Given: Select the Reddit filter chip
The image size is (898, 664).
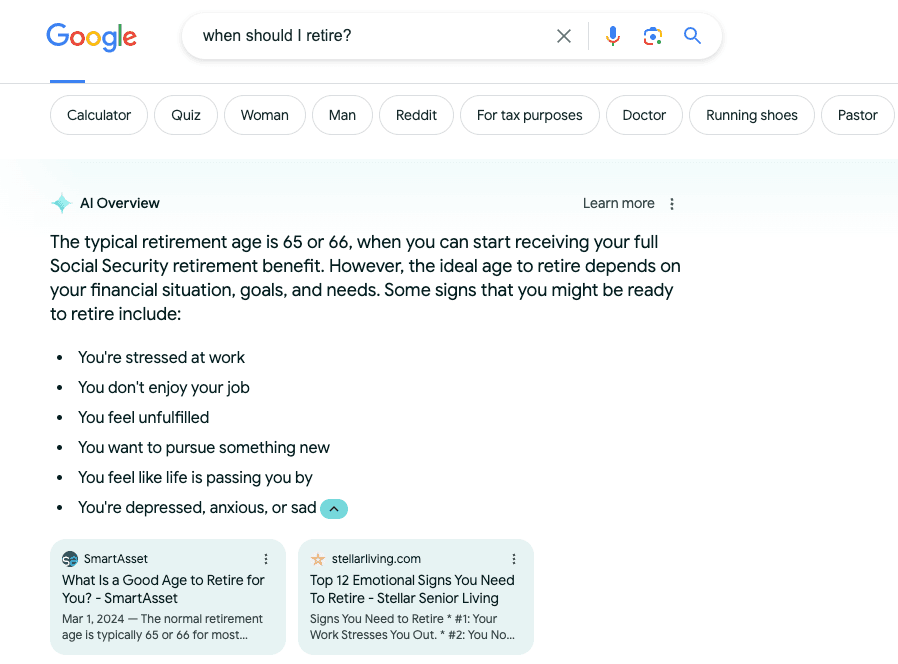Looking at the screenshot, I should coord(416,115).
